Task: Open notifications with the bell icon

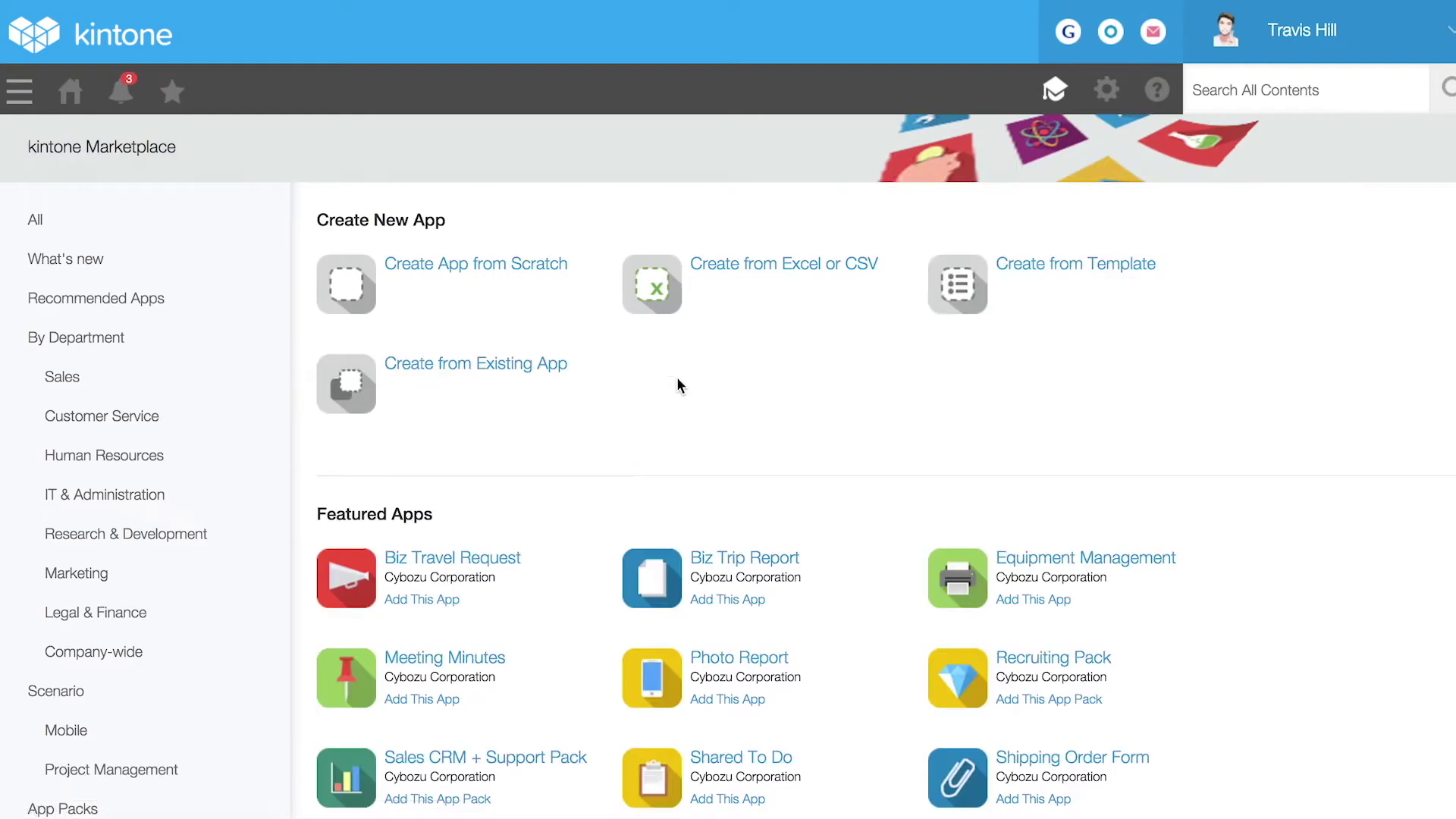Action: pyautogui.click(x=121, y=91)
